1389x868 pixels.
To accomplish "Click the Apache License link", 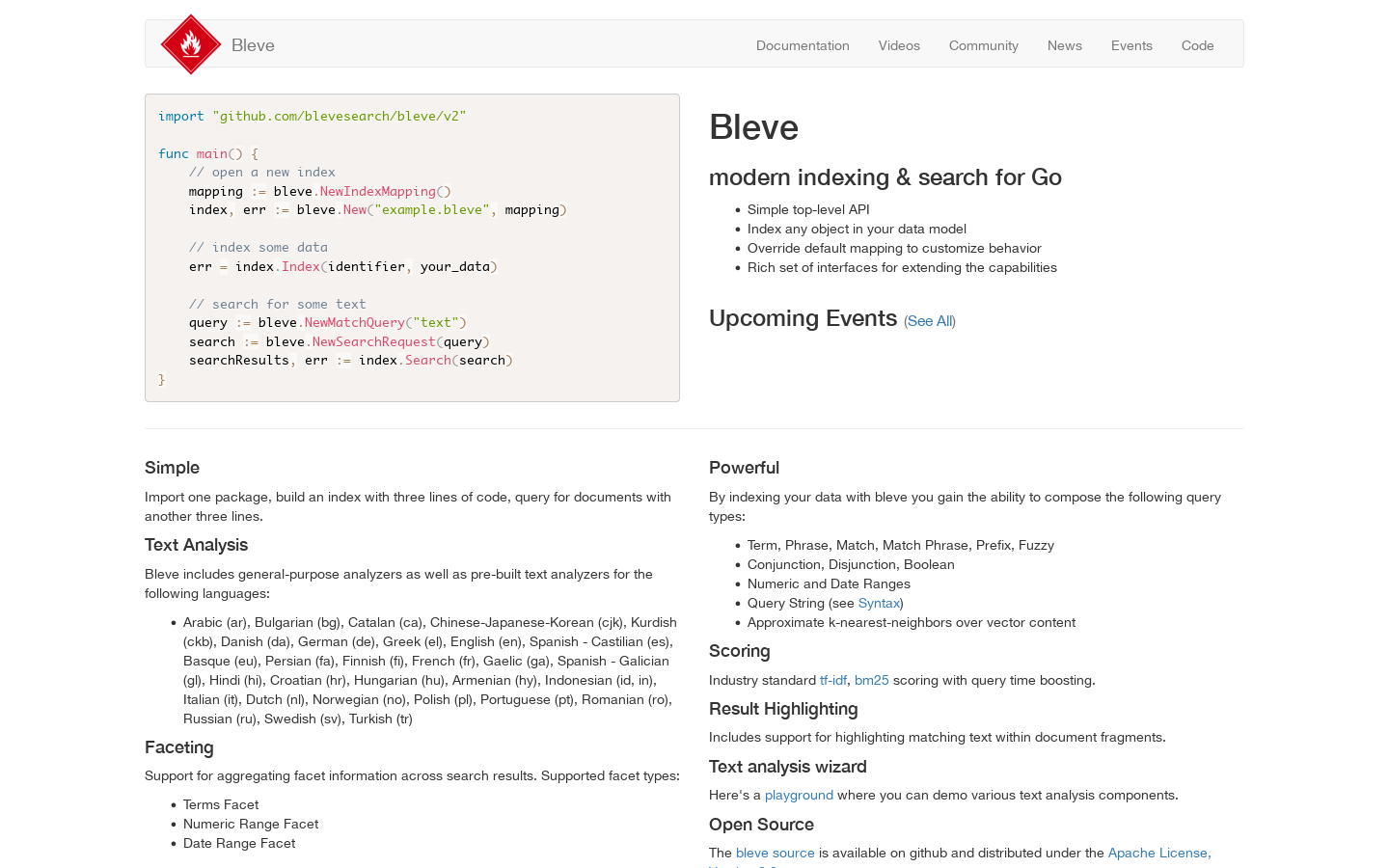I will 1159,853.
